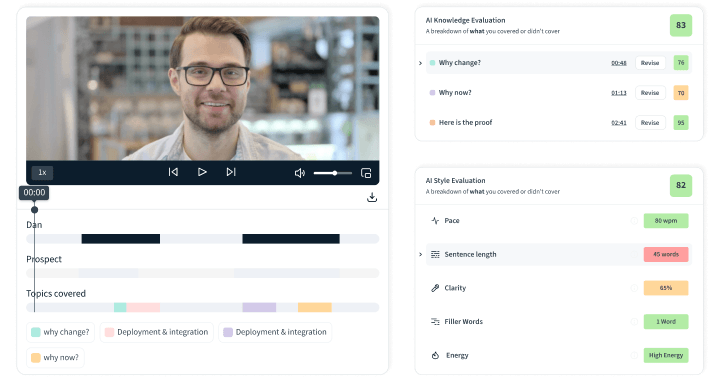Click the Why change? score 76
The width and height of the screenshot is (713, 382).
tap(681, 63)
